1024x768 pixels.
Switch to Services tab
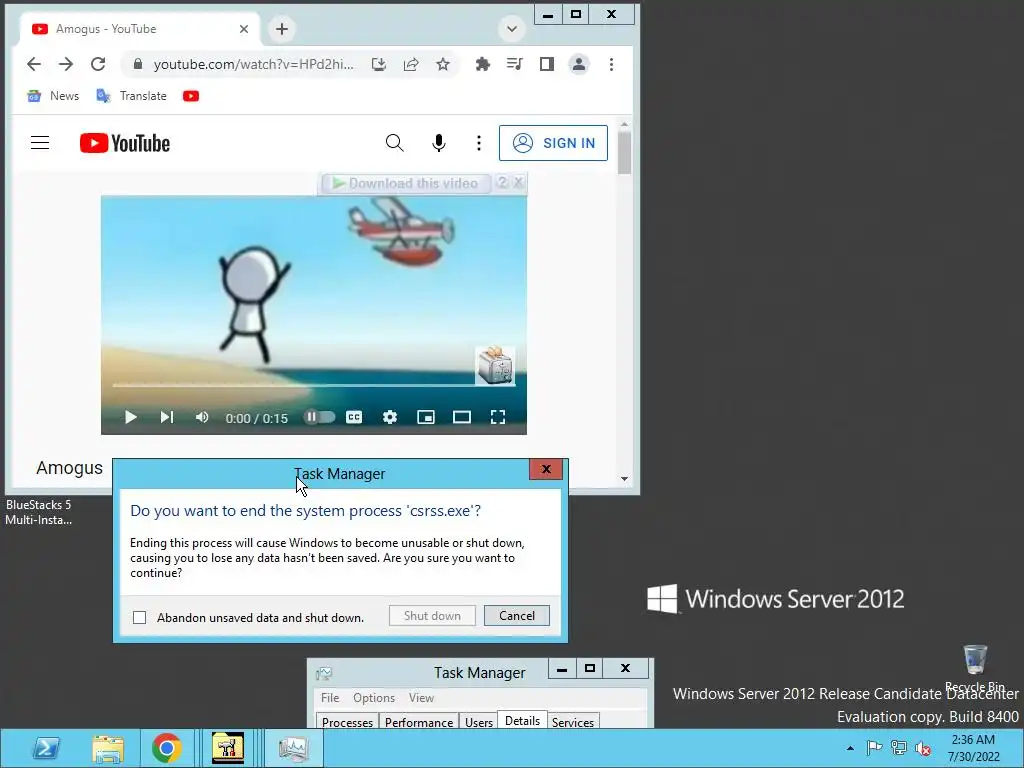(573, 722)
